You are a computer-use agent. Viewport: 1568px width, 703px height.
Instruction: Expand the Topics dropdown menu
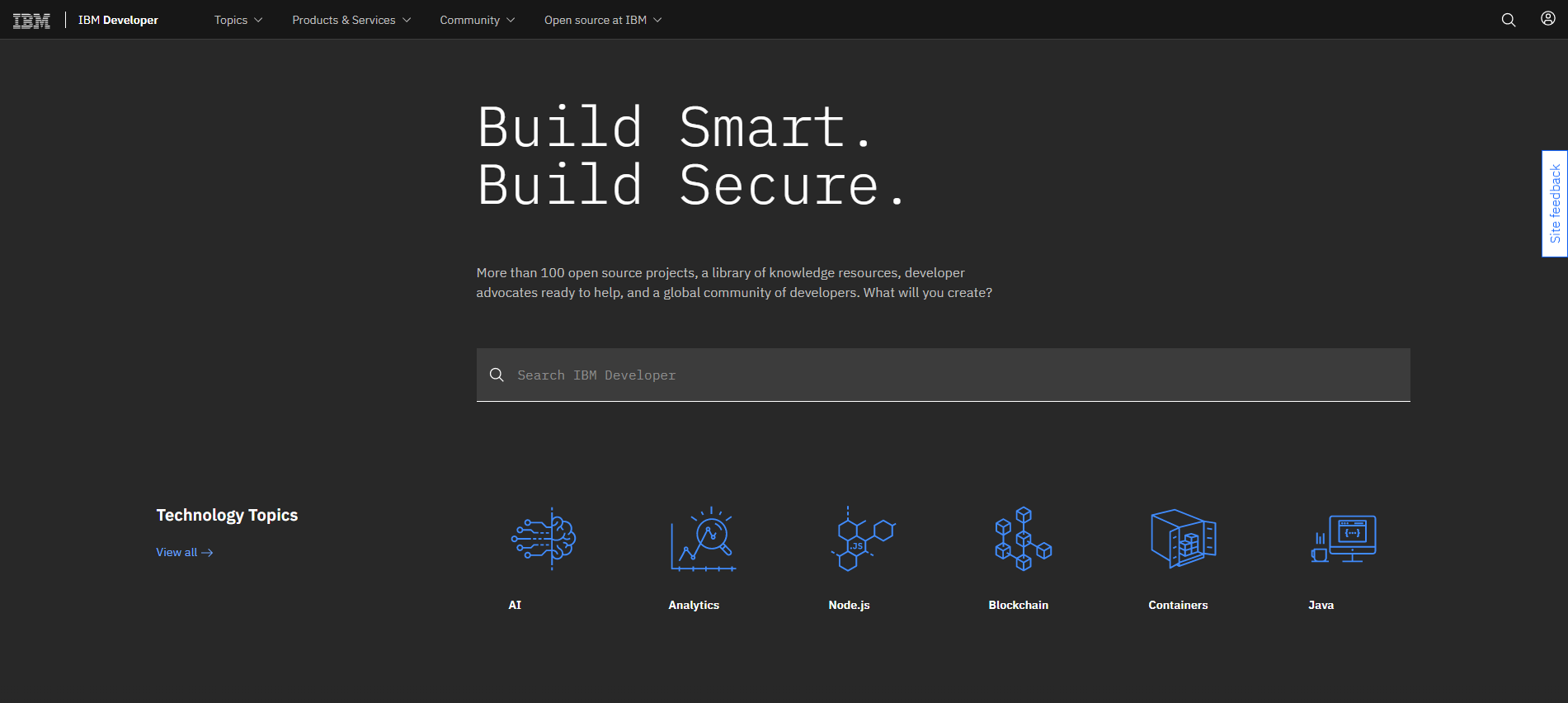point(238,20)
